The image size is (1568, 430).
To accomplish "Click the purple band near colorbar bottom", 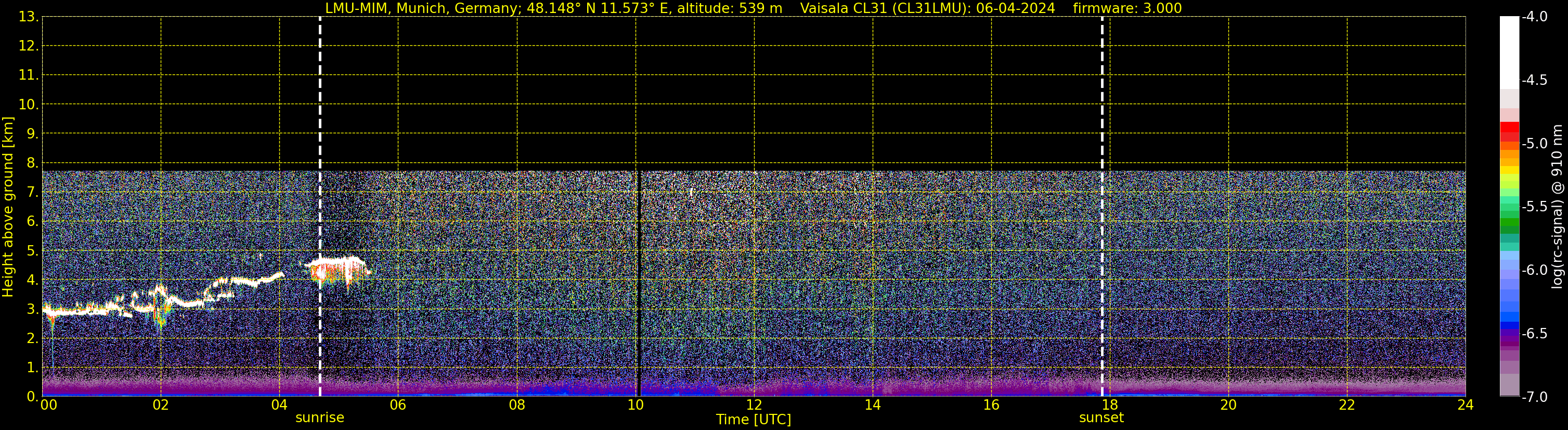I will coord(1509,338).
